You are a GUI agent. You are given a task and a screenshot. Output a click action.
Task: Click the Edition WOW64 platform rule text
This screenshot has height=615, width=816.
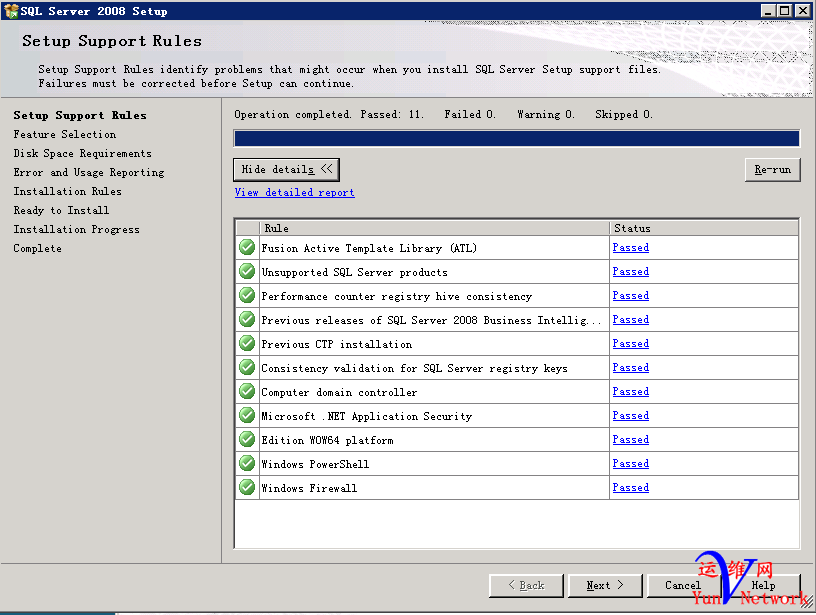[327, 440]
